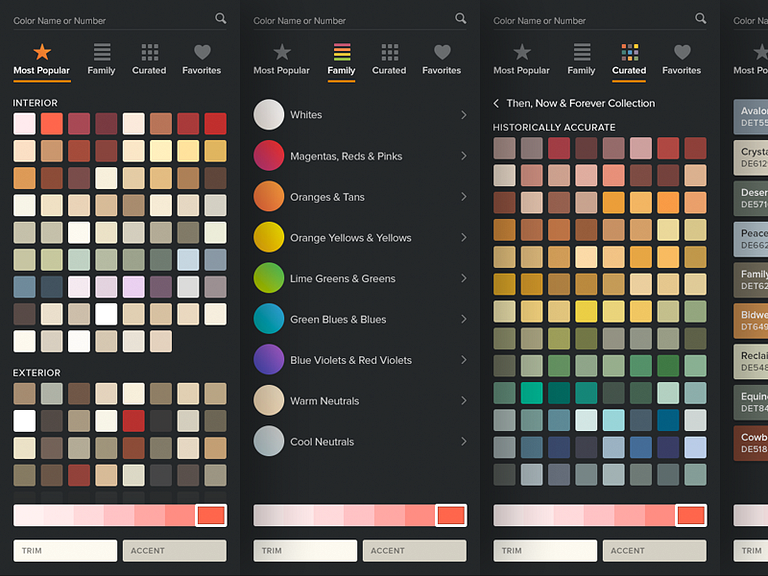Viewport: 768px width, 576px height.
Task: Expand Lime Greens & Greens chevron
Action: point(463,278)
